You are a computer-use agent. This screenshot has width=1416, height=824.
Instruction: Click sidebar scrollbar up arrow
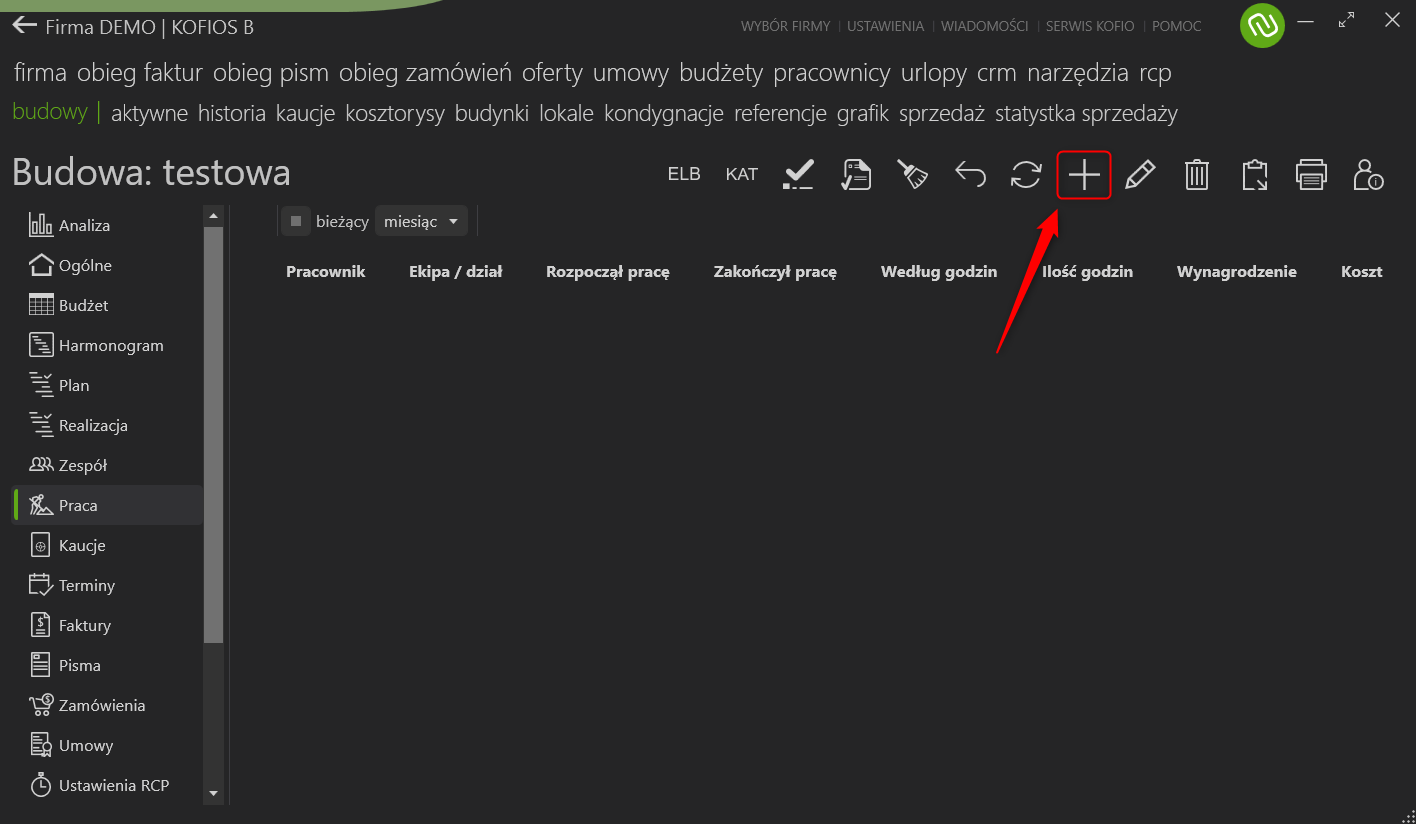(x=213, y=215)
